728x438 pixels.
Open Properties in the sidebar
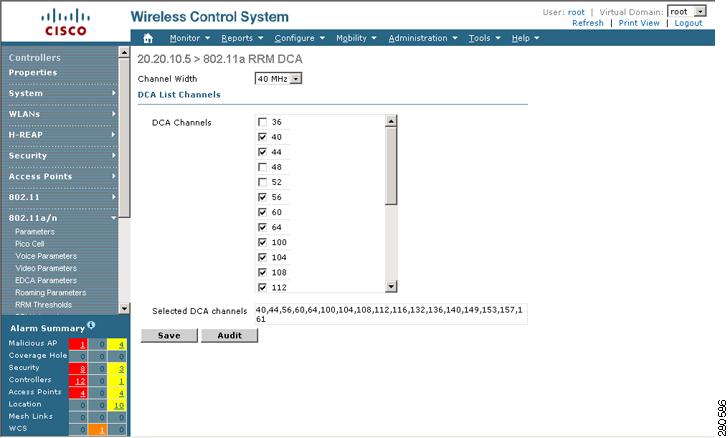tap(33, 72)
